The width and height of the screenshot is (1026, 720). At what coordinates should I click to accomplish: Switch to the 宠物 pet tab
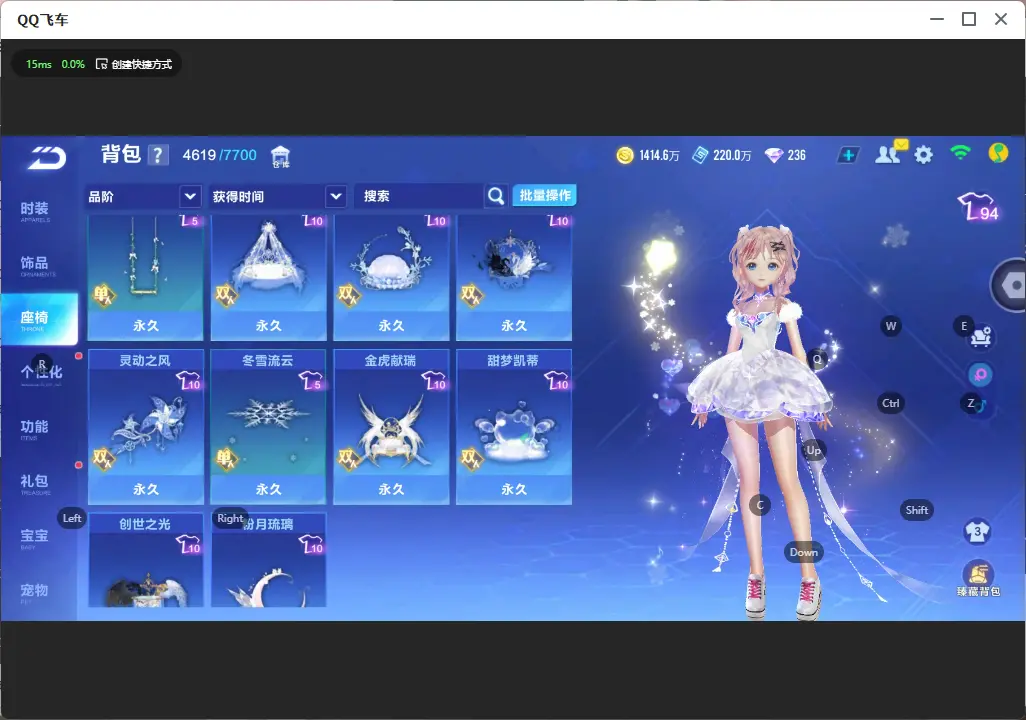[x=35, y=592]
